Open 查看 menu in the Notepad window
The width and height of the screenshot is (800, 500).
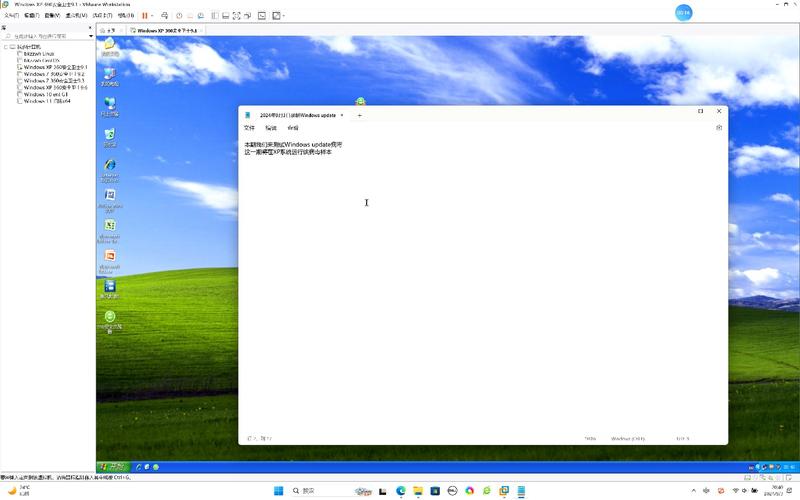coord(293,128)
